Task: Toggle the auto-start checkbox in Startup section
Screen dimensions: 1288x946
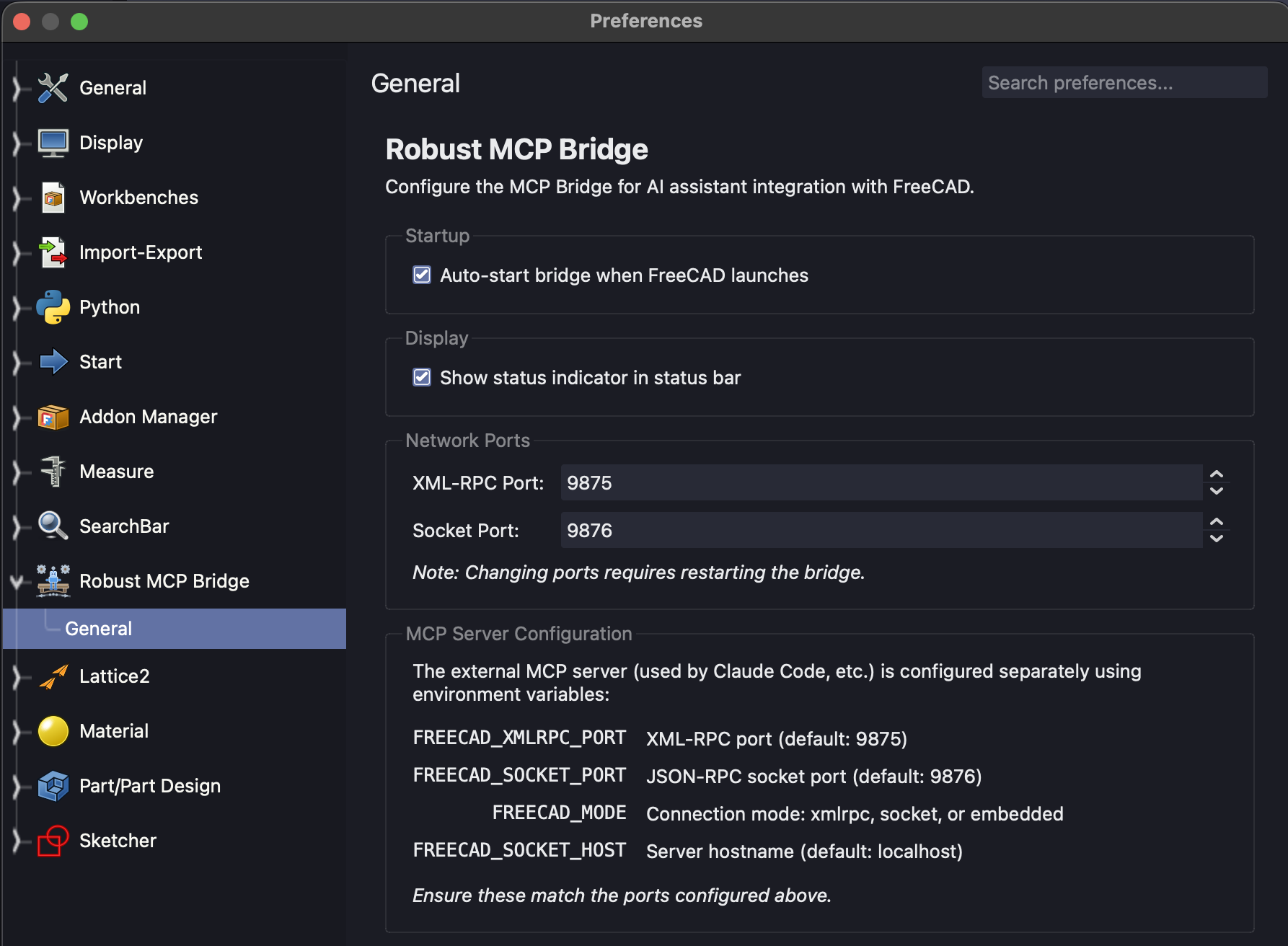Action: coord(422,274)
